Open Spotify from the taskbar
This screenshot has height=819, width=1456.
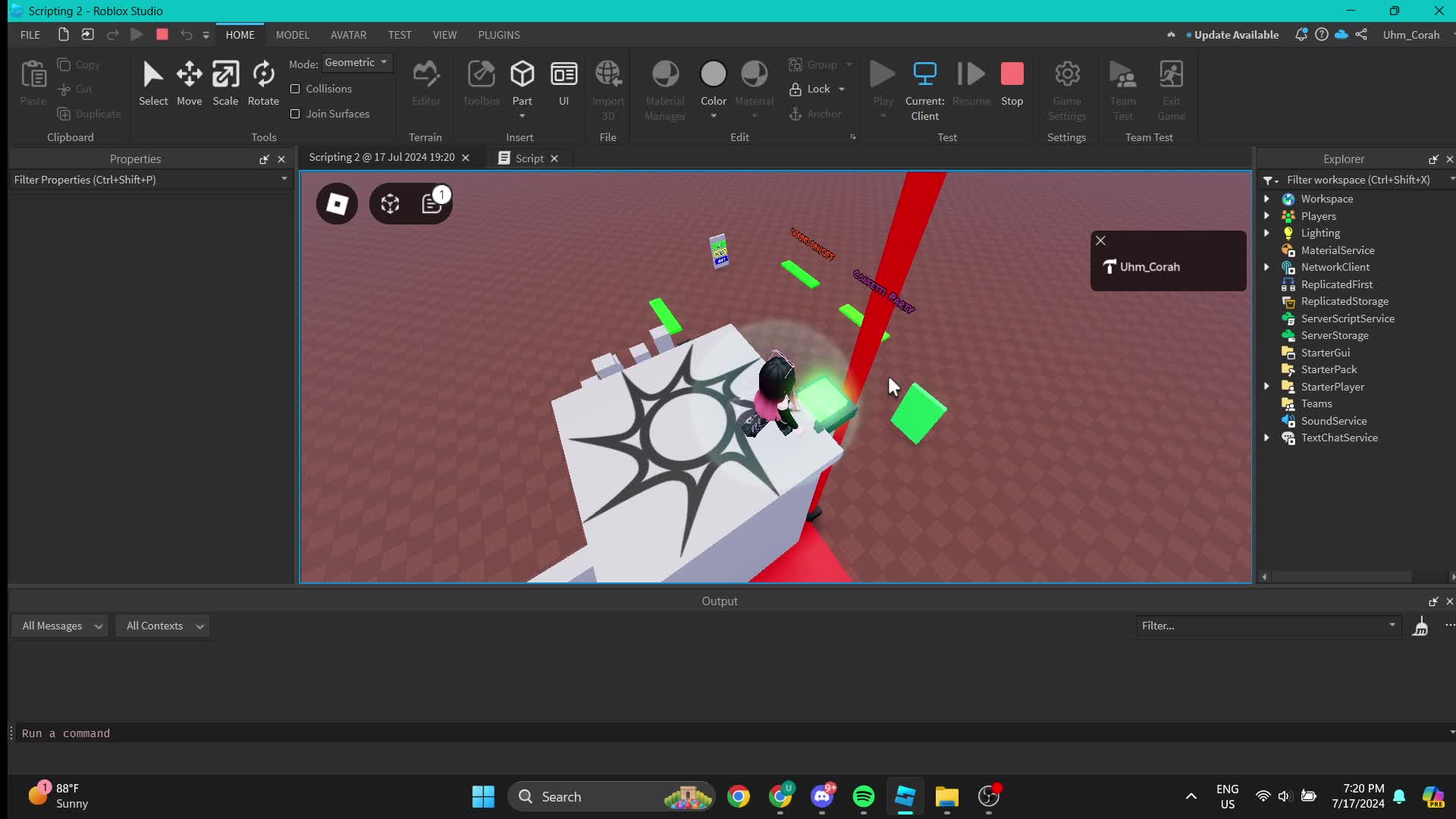pos(864,797)
